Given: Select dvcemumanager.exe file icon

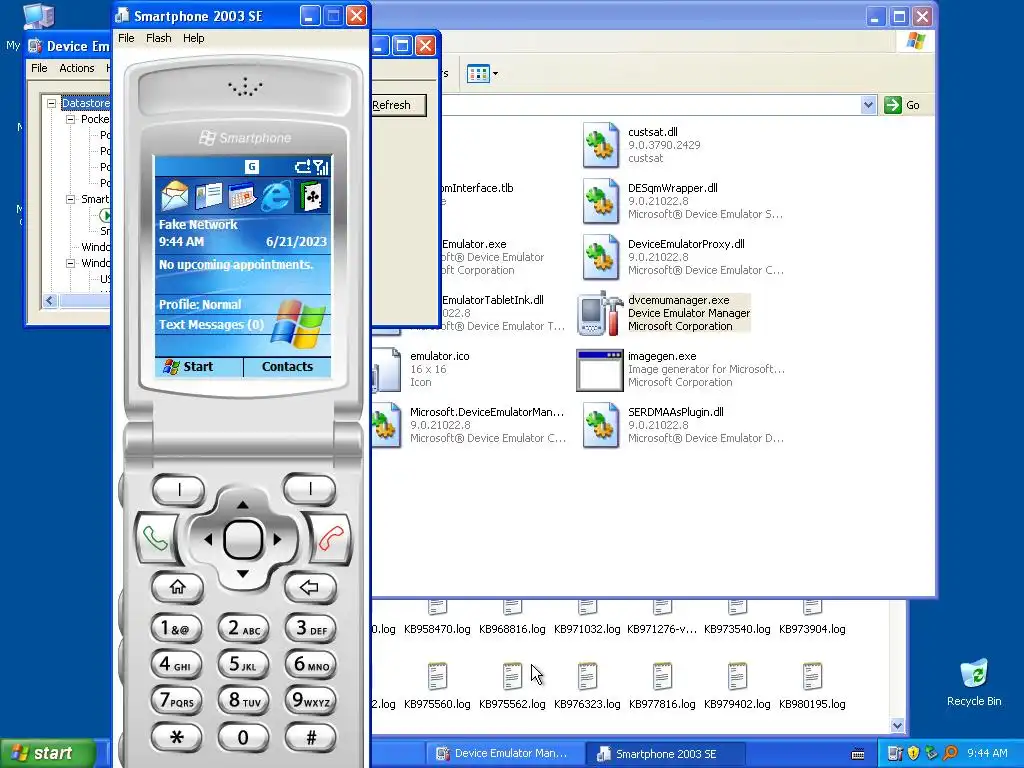Looking at the screenshot, I should tap(600, 313).
